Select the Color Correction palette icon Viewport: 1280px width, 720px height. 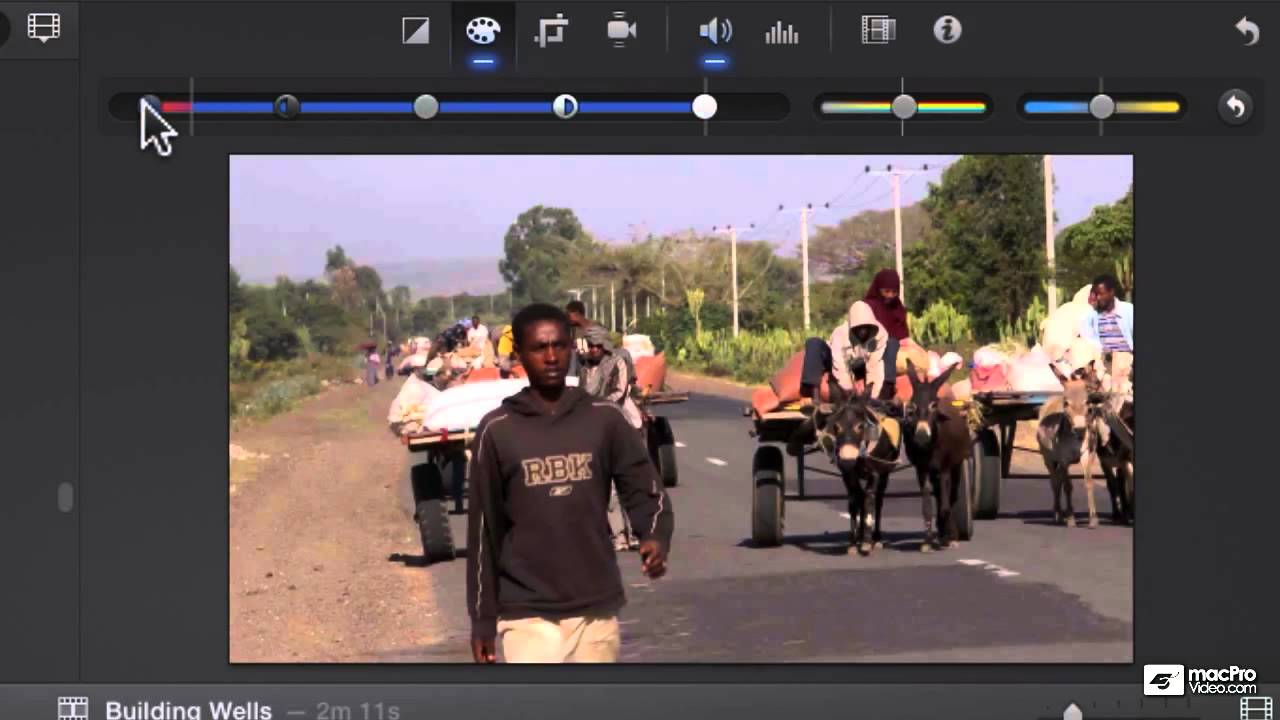click(483, 30)
